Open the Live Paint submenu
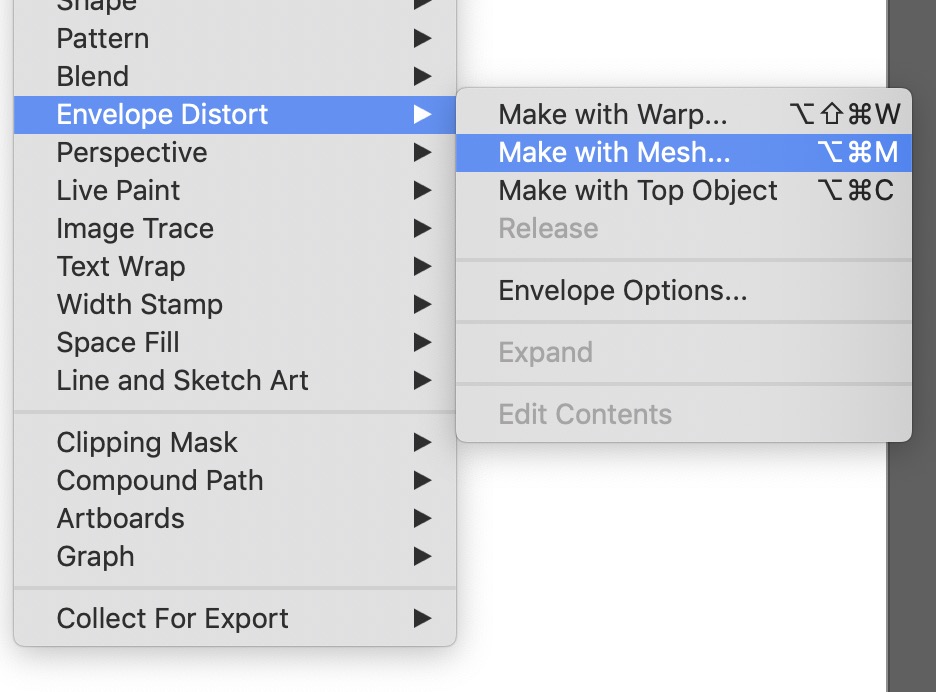This screenshot has height=692, width=936. tap(118, 191)
